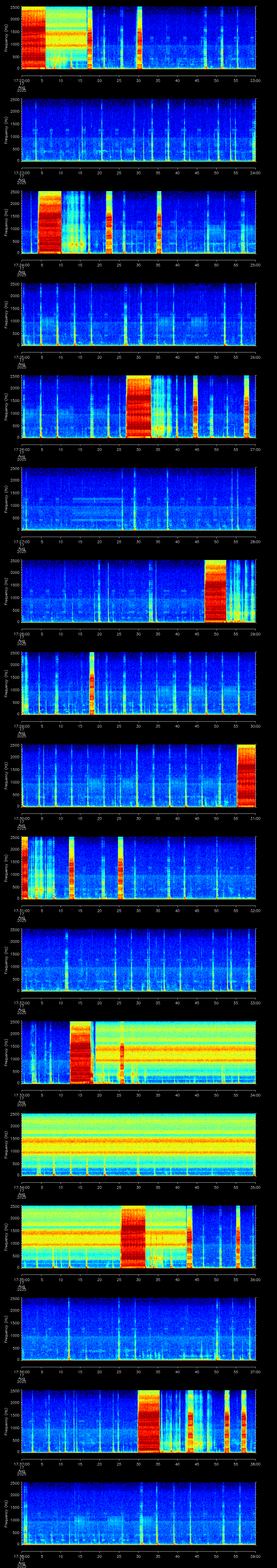Click the 17:27:00 start time label

click(x=21, y=542)
